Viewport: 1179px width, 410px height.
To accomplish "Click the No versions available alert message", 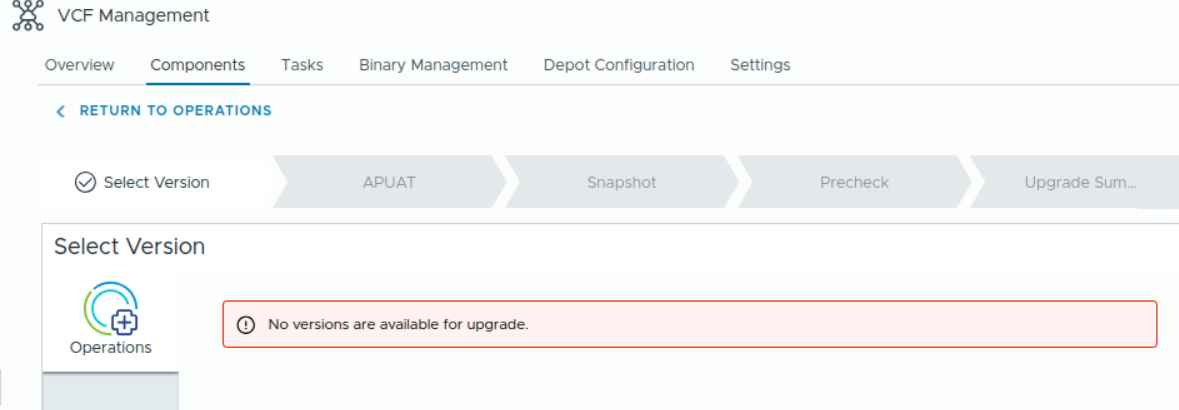I will coord(398,325).
